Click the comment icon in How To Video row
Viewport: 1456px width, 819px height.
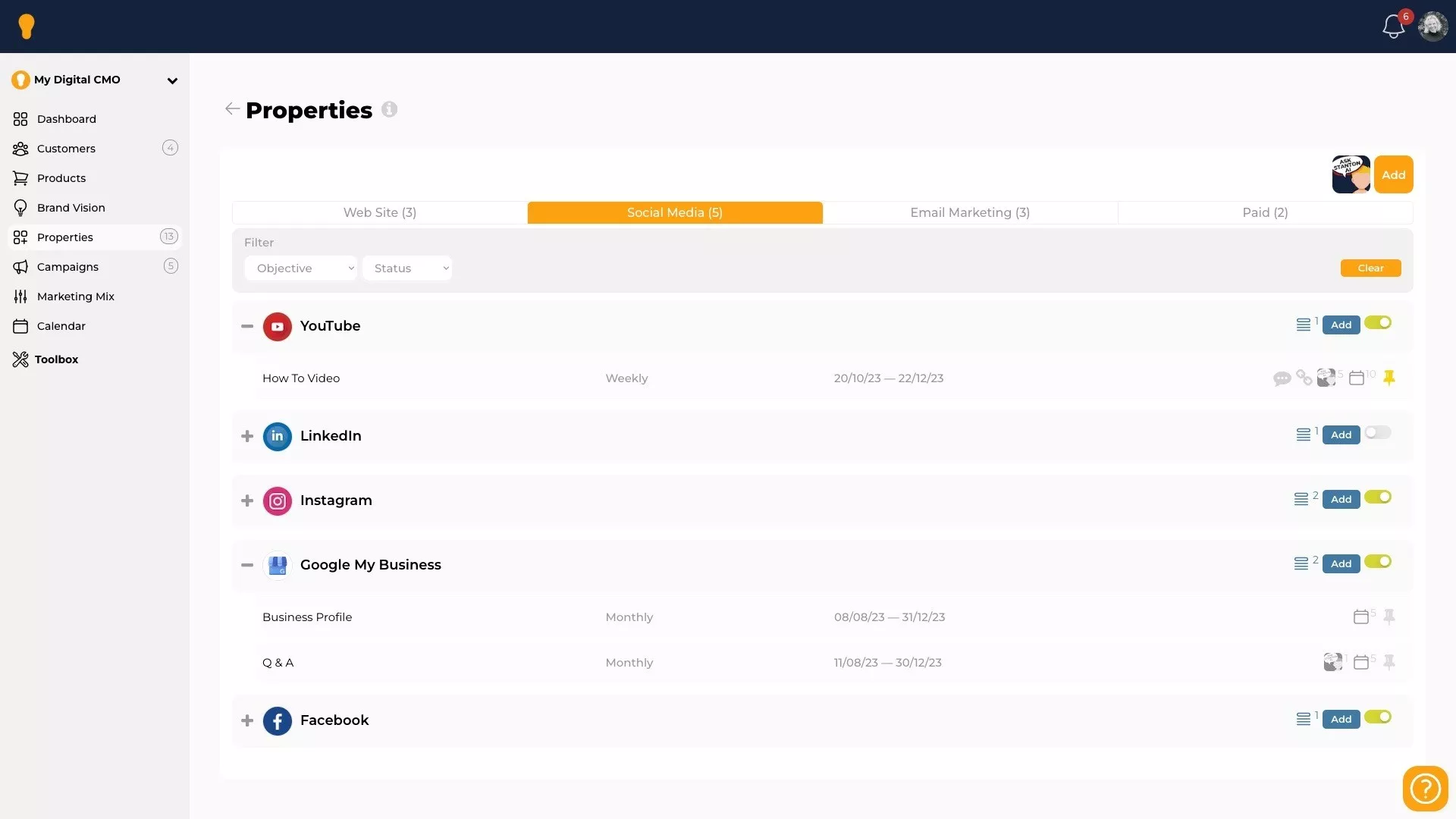[x=1282, y=378]
